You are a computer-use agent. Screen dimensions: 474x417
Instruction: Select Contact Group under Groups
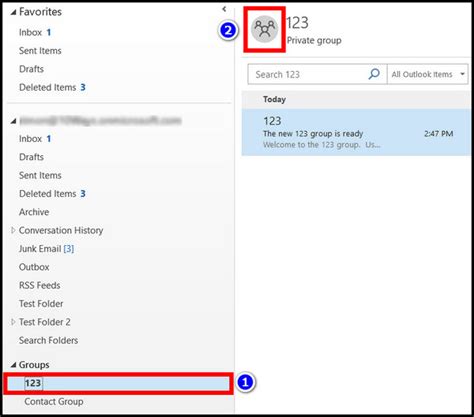pyautogui.click(x=54, y=402)
